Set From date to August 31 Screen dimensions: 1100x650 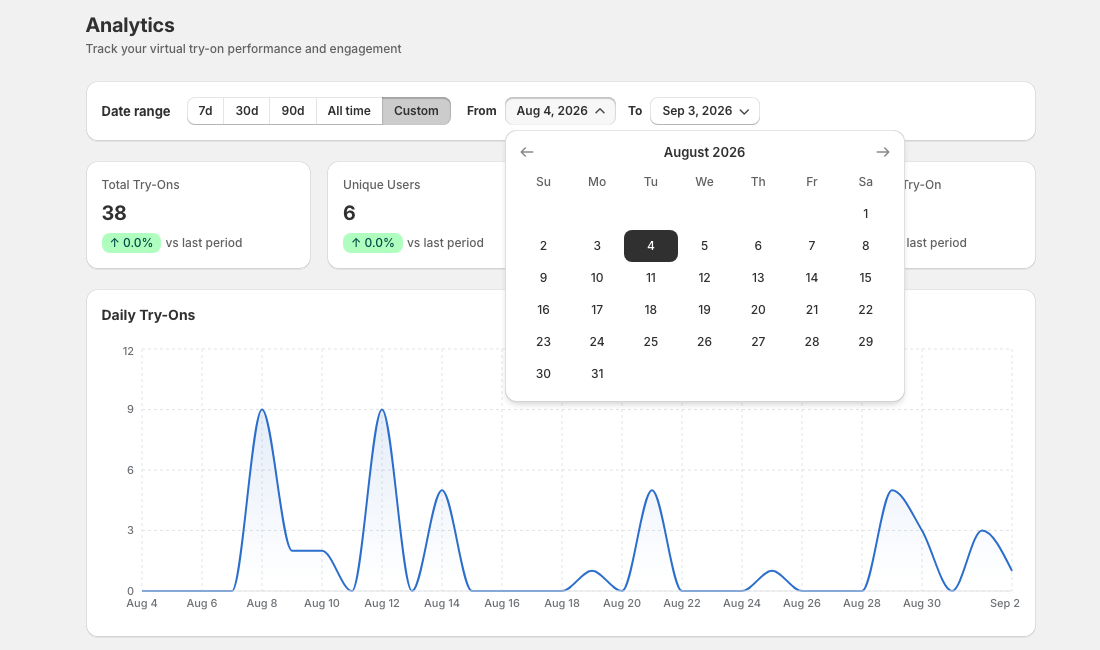[597, 374]
